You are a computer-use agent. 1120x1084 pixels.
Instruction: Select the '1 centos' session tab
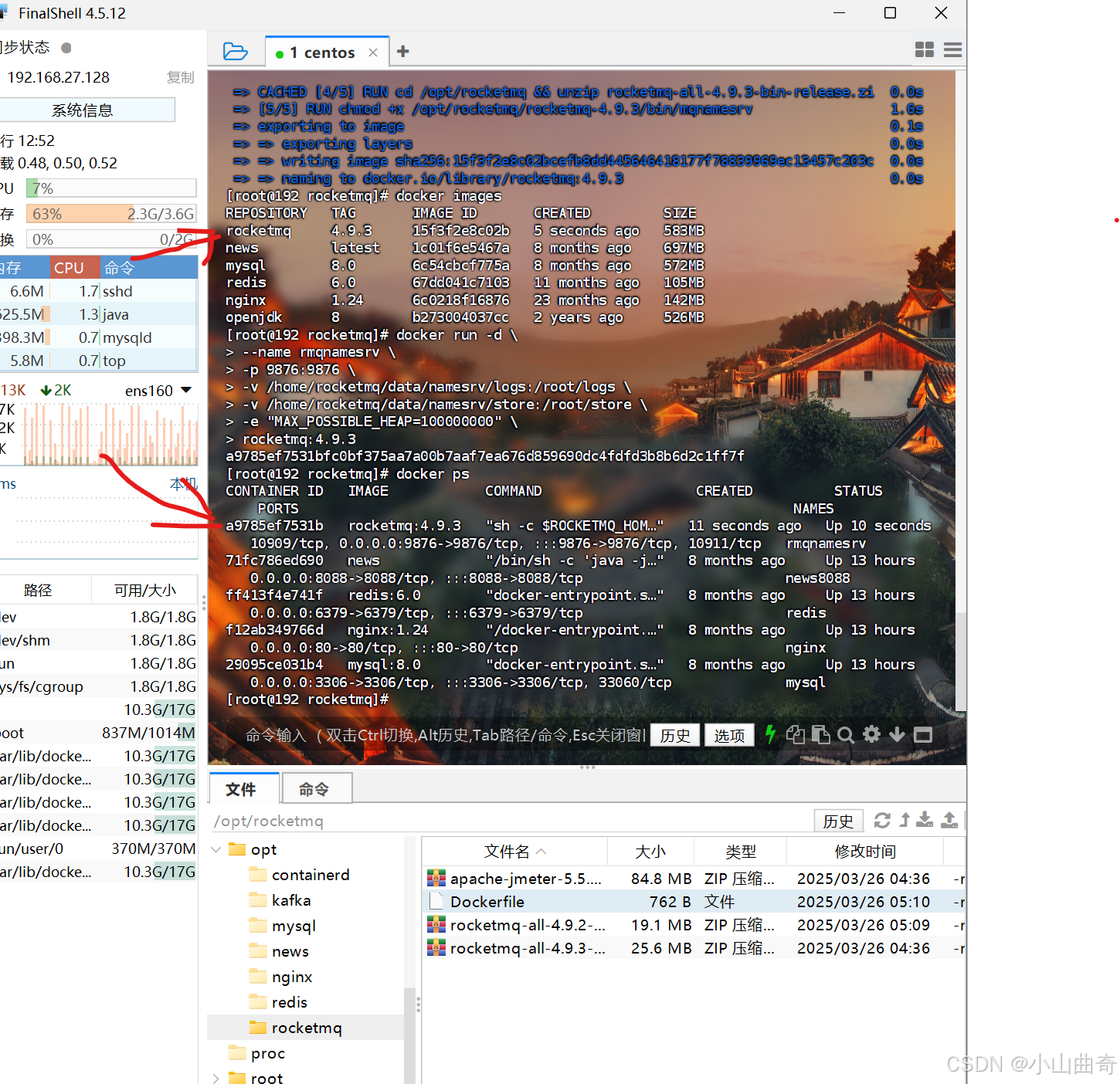click(x=328, y=53)
